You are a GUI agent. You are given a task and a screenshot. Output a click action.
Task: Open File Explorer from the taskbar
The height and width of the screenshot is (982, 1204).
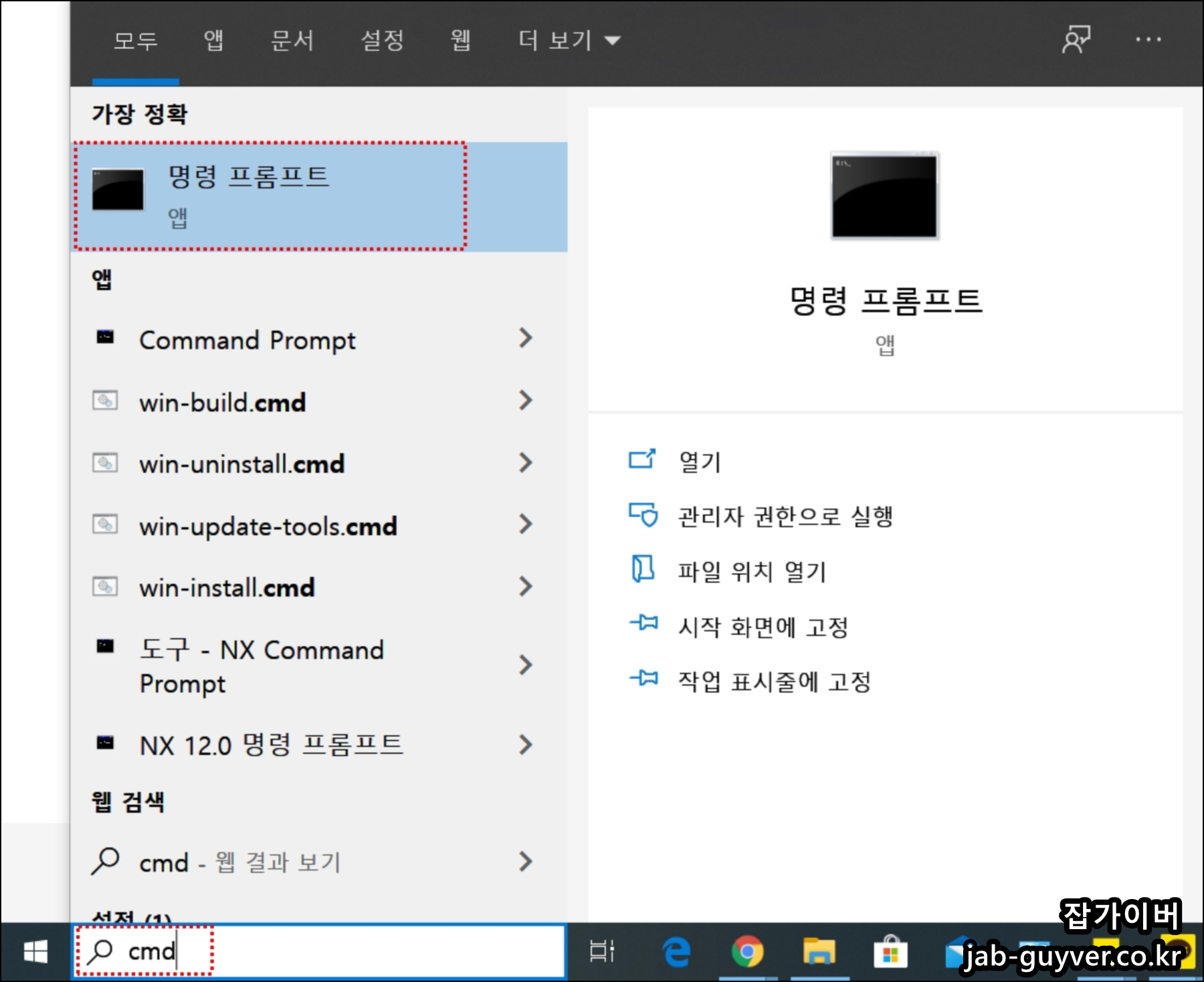[x=820, y=950]
